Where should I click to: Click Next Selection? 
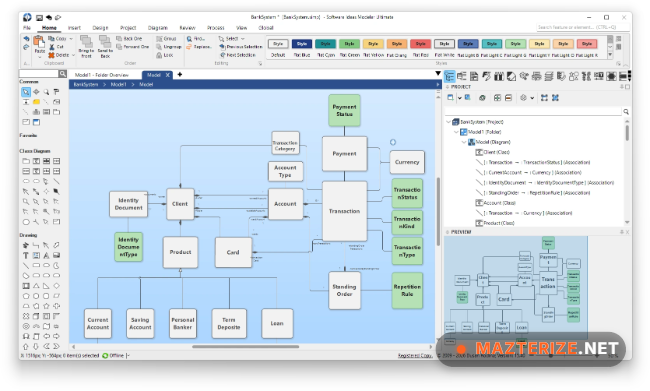(238, 55)
